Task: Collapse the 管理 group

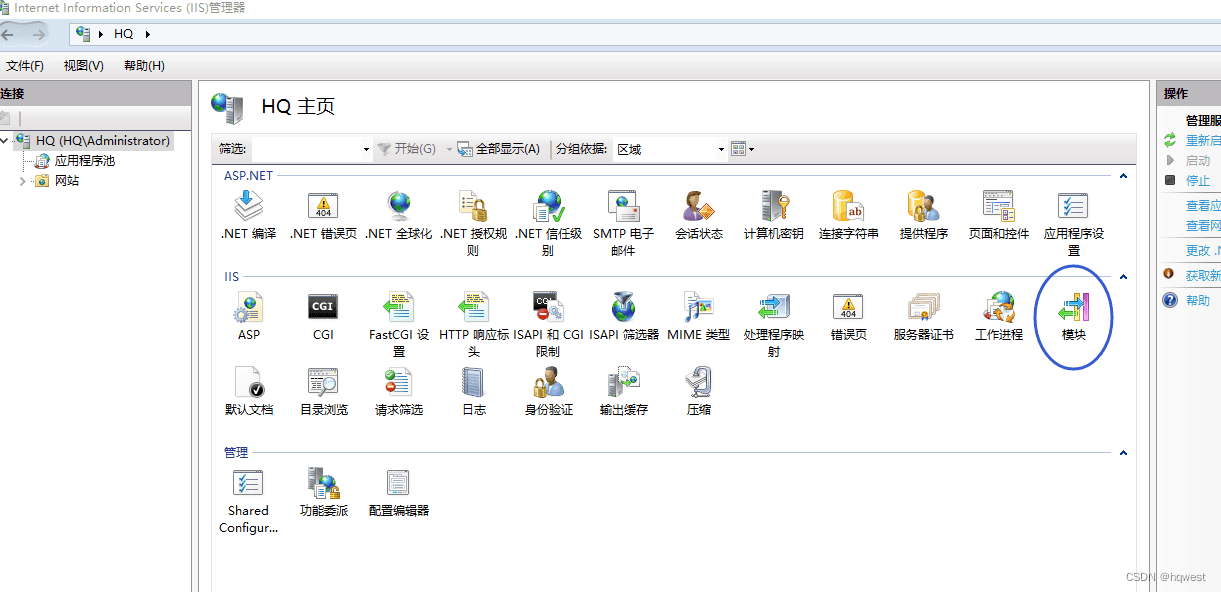Action: (1123, 453)
